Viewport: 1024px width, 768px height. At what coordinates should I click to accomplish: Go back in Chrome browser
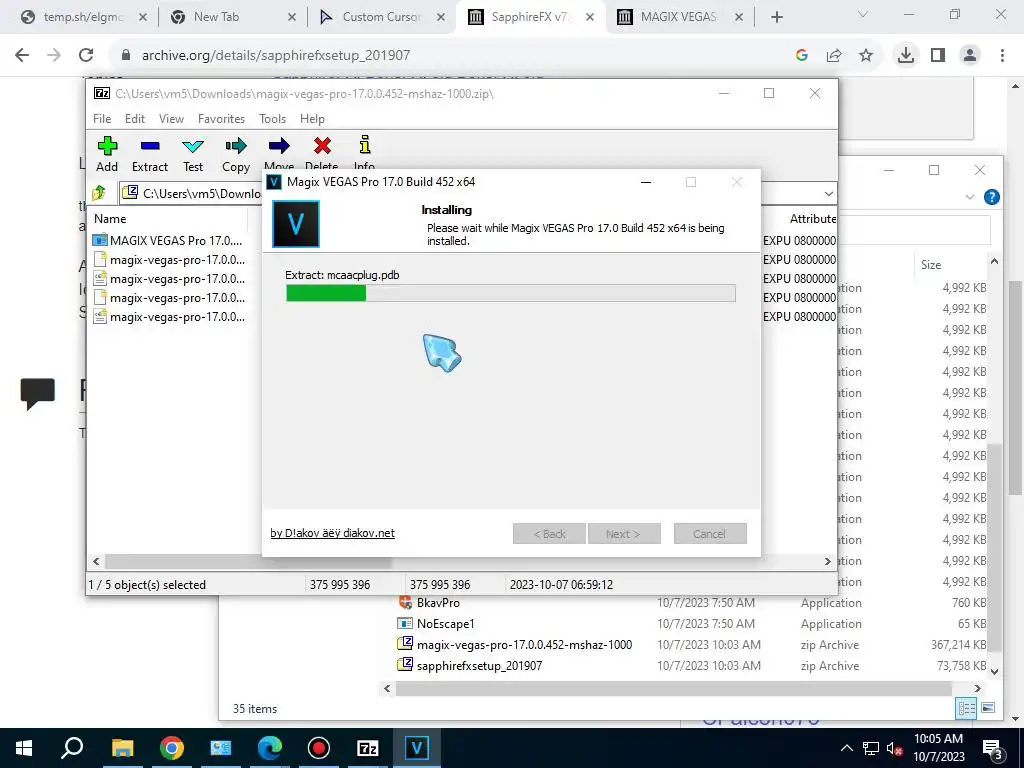click(x=22, y=55)
